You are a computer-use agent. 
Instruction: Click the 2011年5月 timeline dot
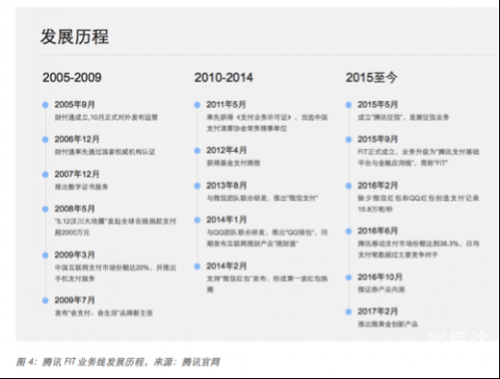coord(197,105)
